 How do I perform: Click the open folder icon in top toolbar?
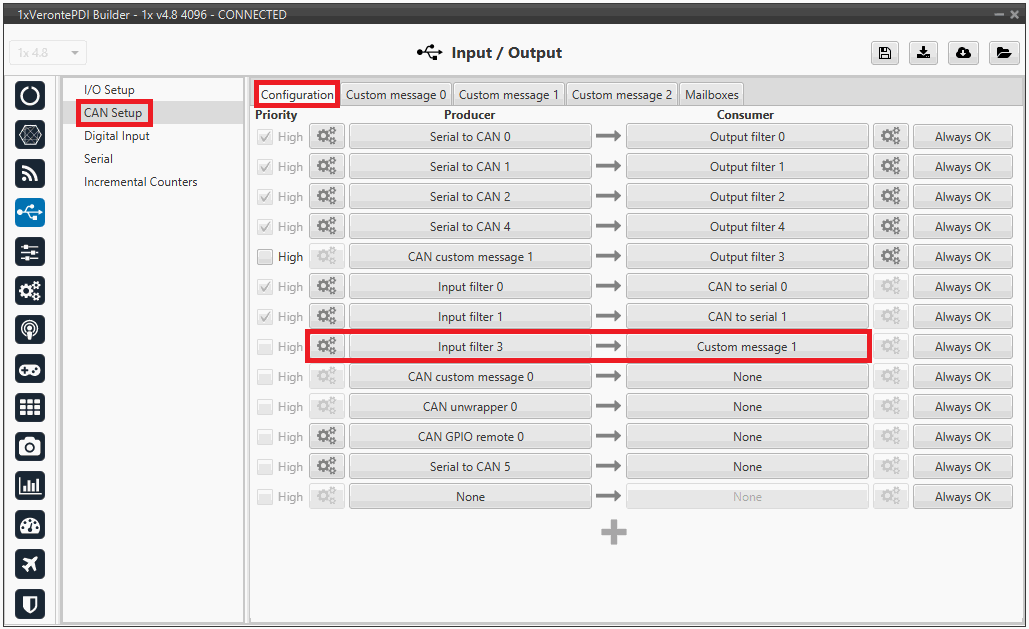tap(1003, 54)
